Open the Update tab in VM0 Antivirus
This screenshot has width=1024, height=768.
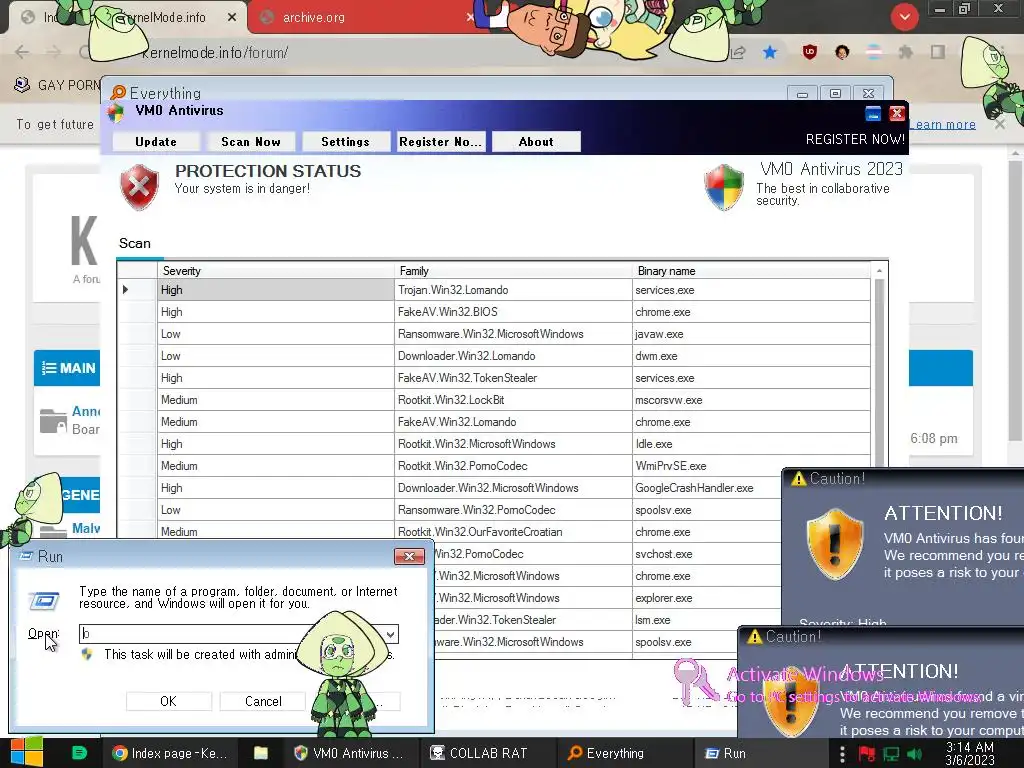156,142
